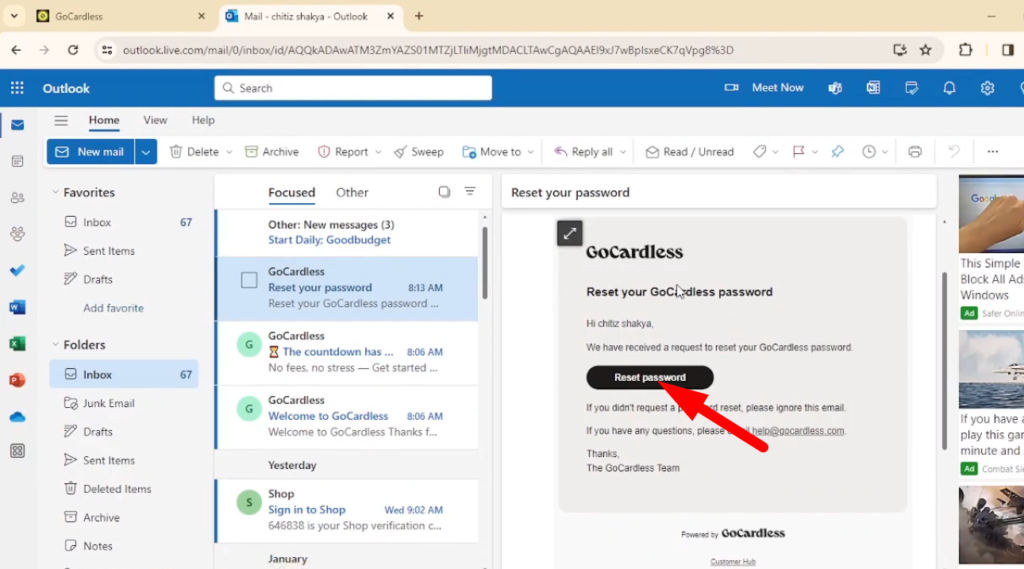Collapse the Folders section
Image resolution: width=1024 pixels, height=569 pixels.
56,344
